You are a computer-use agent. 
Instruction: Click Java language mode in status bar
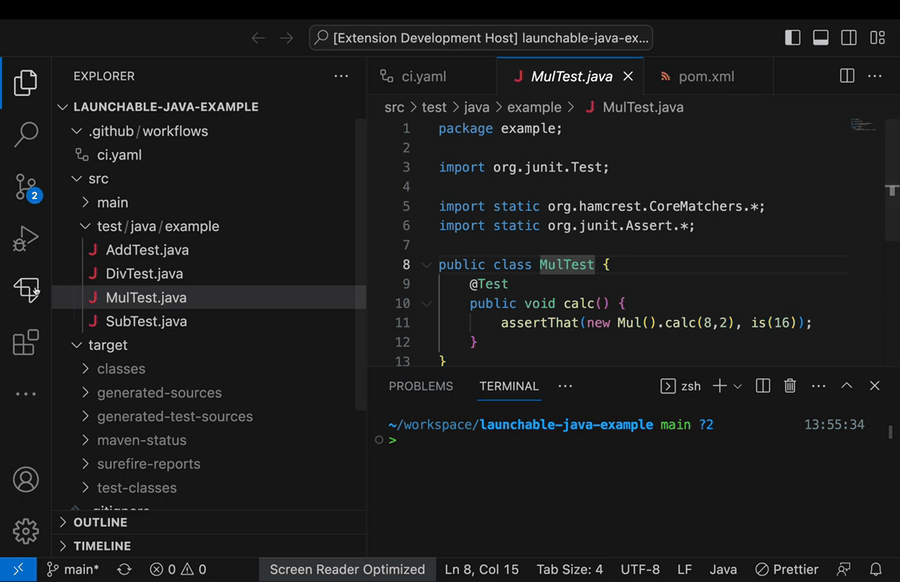[723, 569]
